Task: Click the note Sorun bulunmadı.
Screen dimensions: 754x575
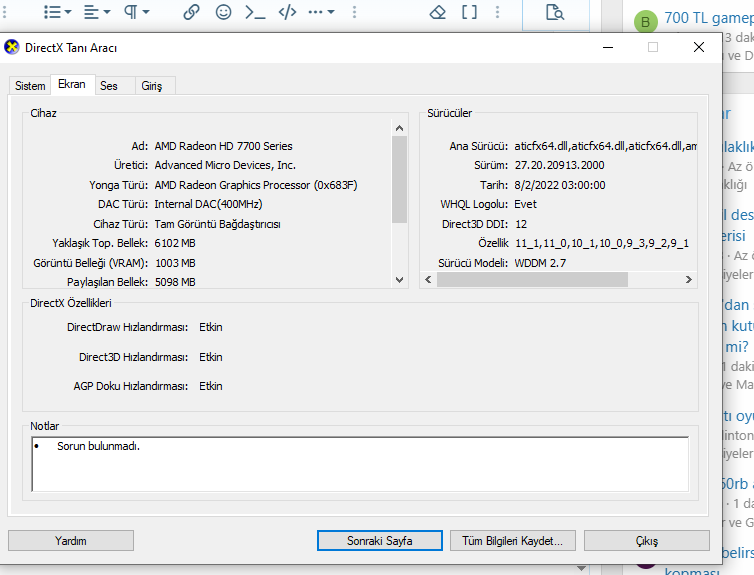Action: (98, 446)
